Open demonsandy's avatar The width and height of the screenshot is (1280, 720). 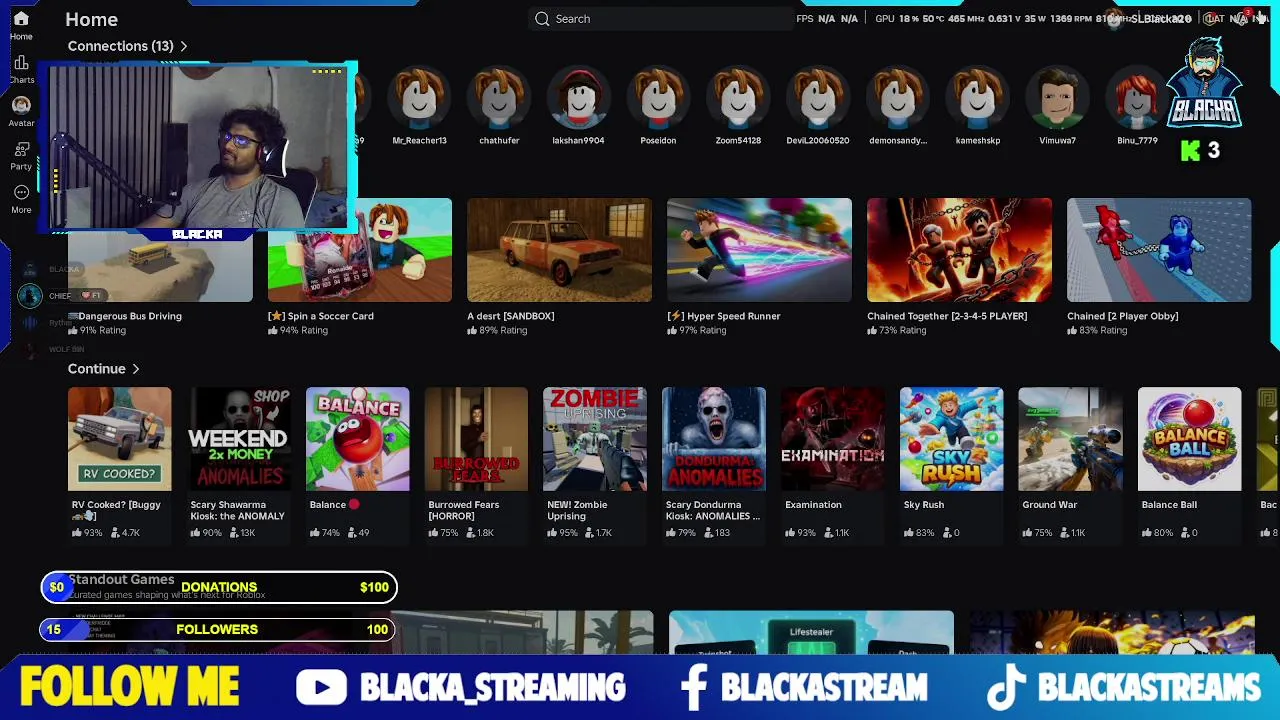(x=898, y=99)
